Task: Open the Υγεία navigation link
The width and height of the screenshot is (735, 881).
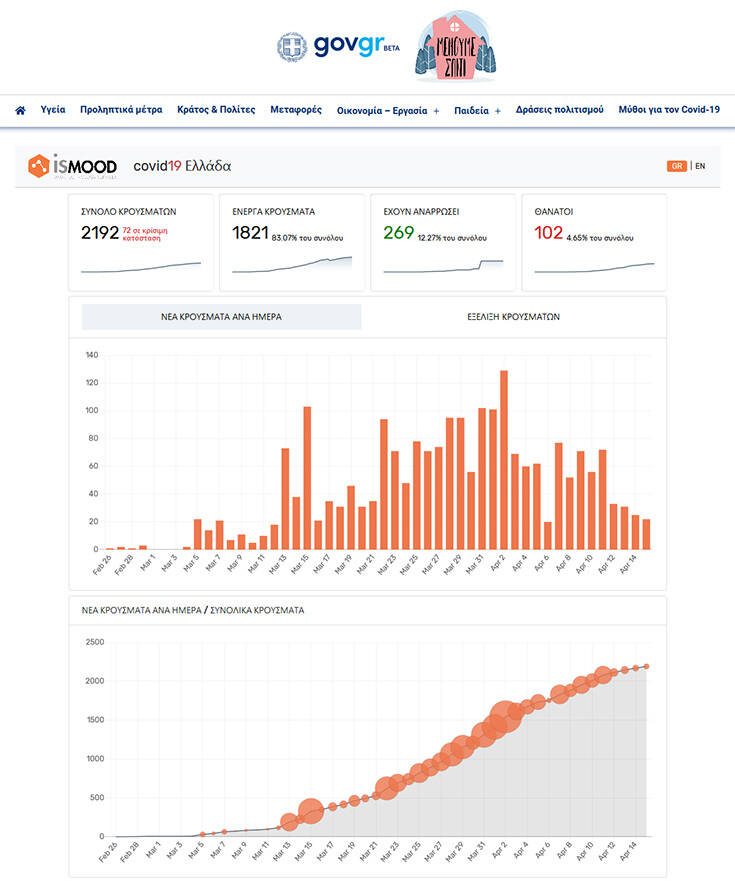Action: [53, 110]
